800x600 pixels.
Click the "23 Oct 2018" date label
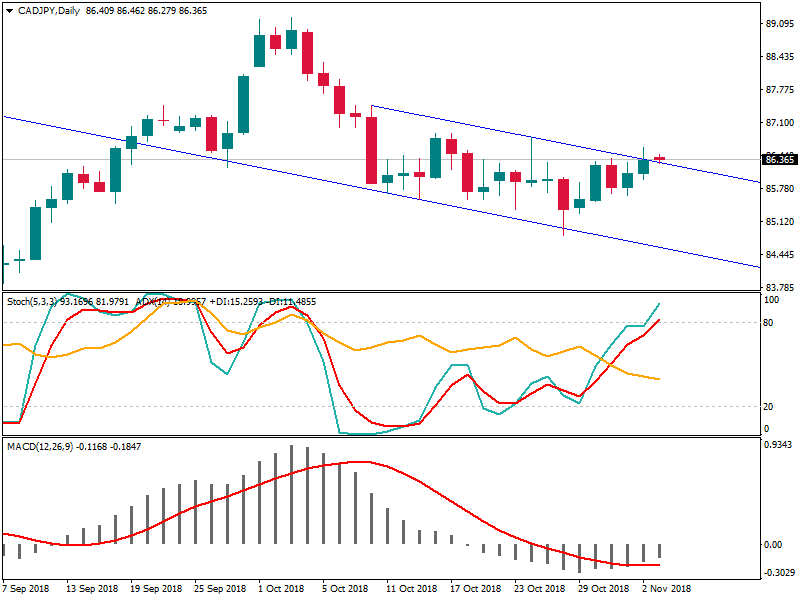tap(540, 589)
